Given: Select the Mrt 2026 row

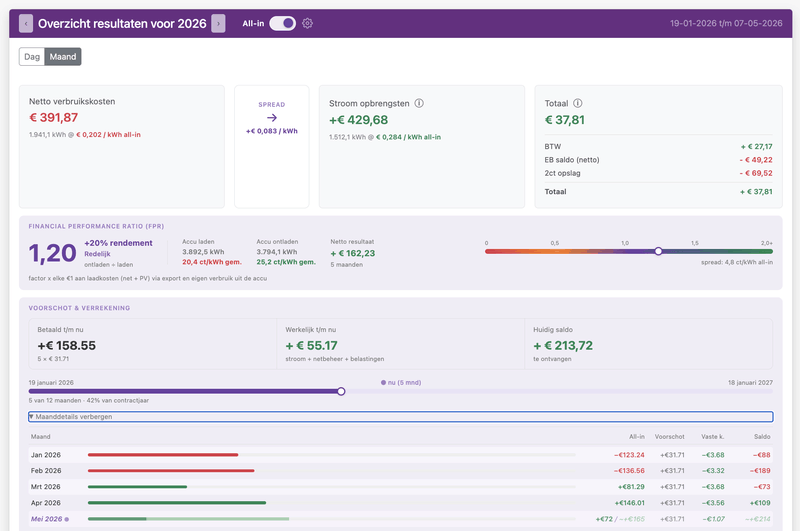Looking at the screenshot, I should click(401, 487).
